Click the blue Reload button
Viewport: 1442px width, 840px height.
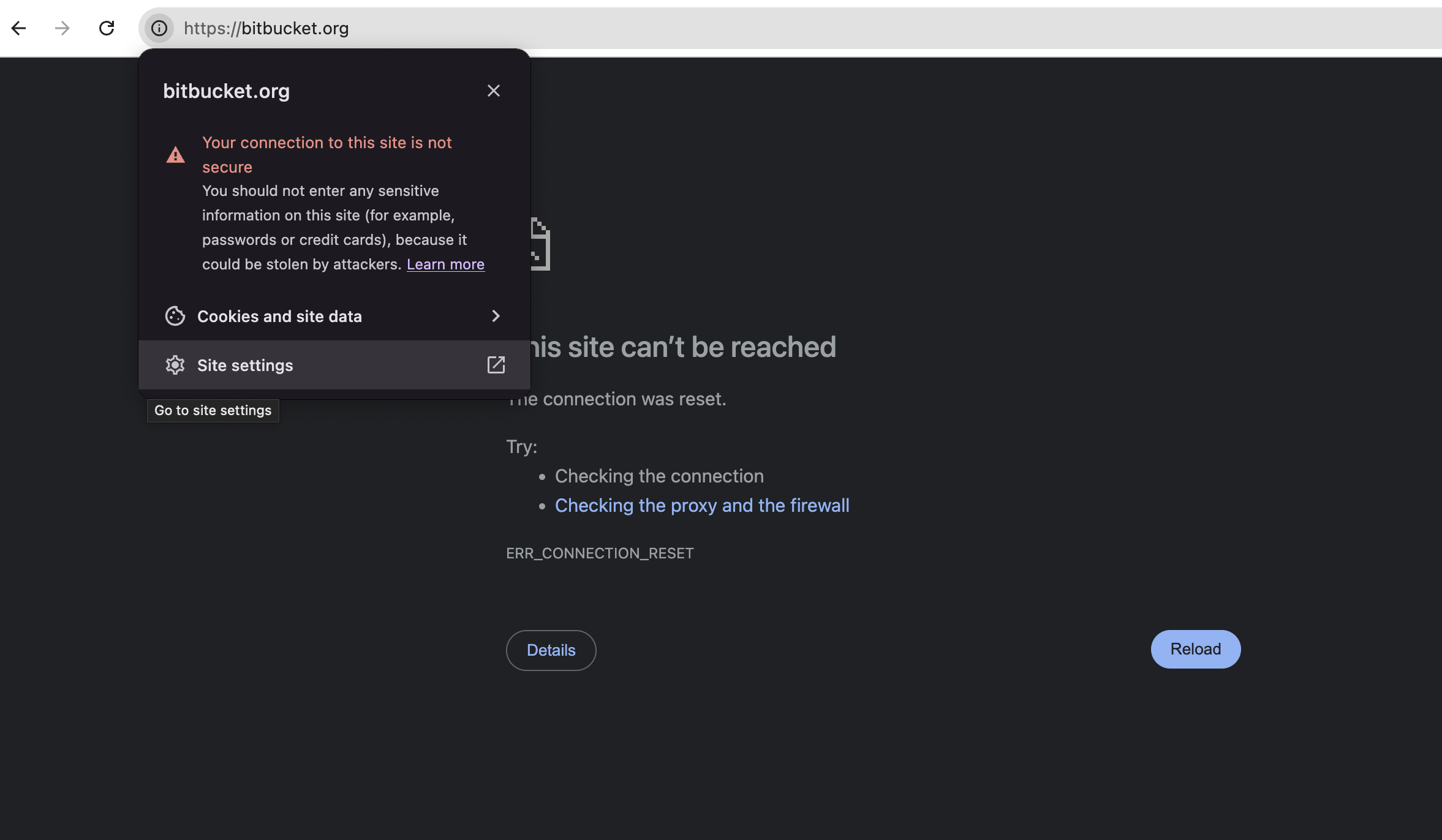[x=1196, y=649]
